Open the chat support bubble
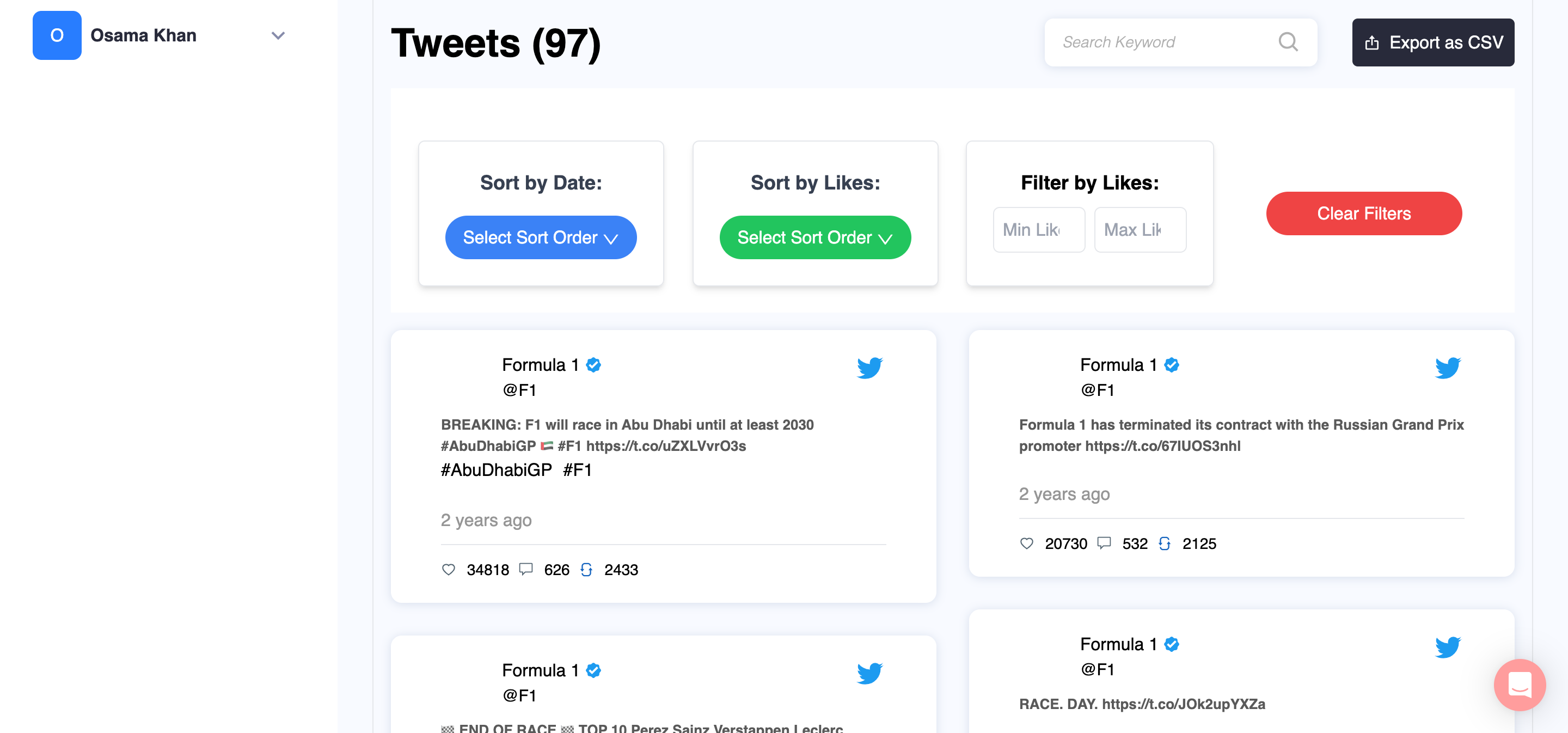Image resolution: width=1568 pixels, height=733 pixels. (1520, 685)
